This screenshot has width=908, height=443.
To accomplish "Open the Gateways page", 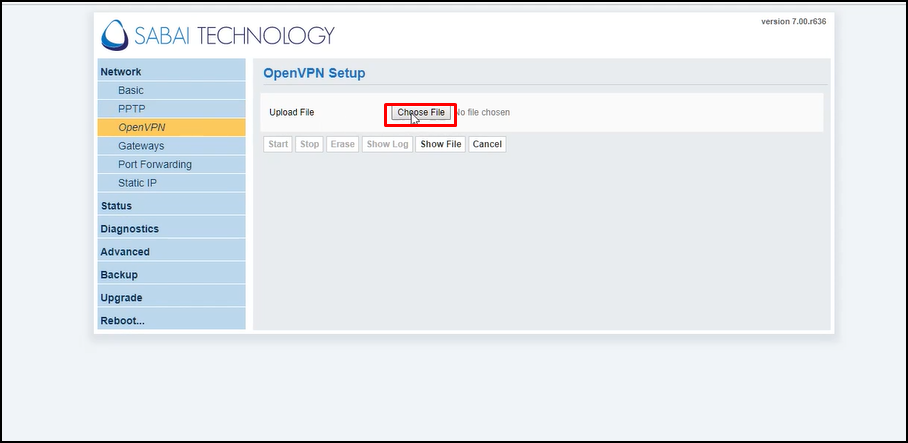I will tap(141, 146).
